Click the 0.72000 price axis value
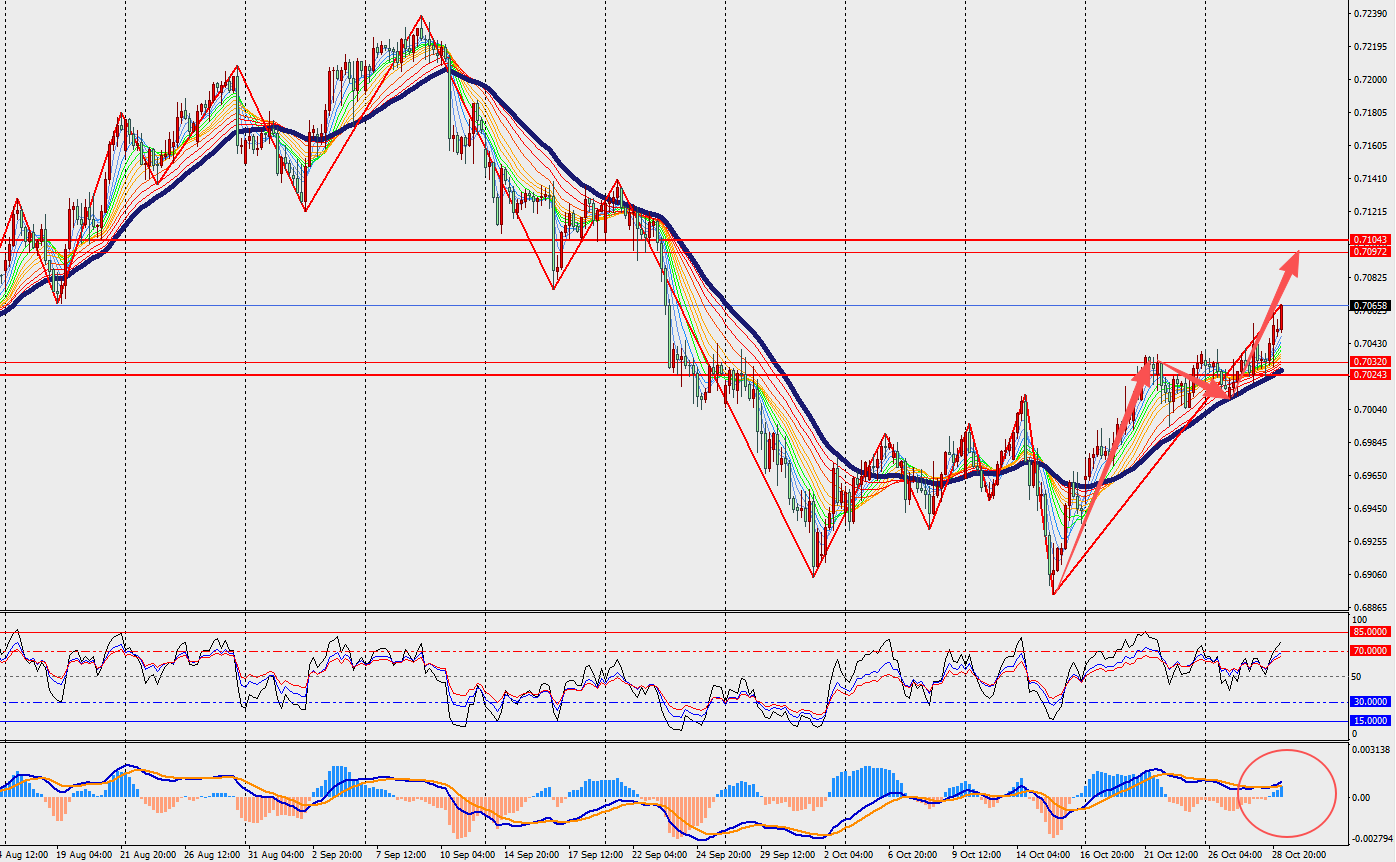 point(1369,80)
